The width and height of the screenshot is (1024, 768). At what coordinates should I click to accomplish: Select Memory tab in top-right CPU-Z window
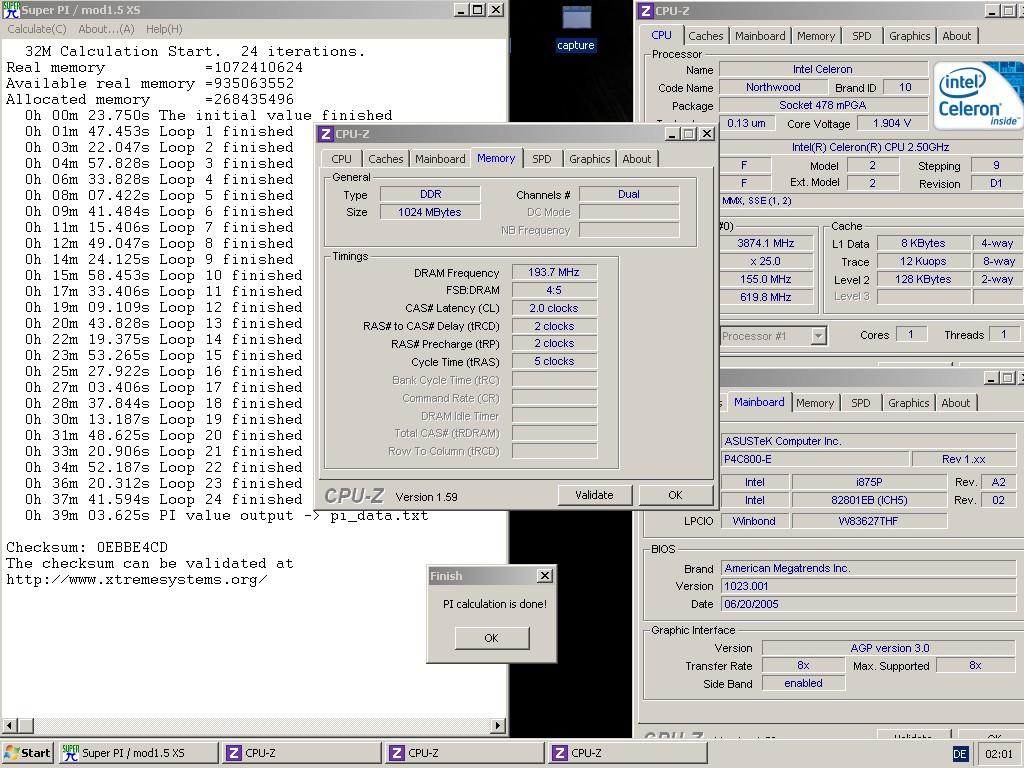[x=816, y=36]
